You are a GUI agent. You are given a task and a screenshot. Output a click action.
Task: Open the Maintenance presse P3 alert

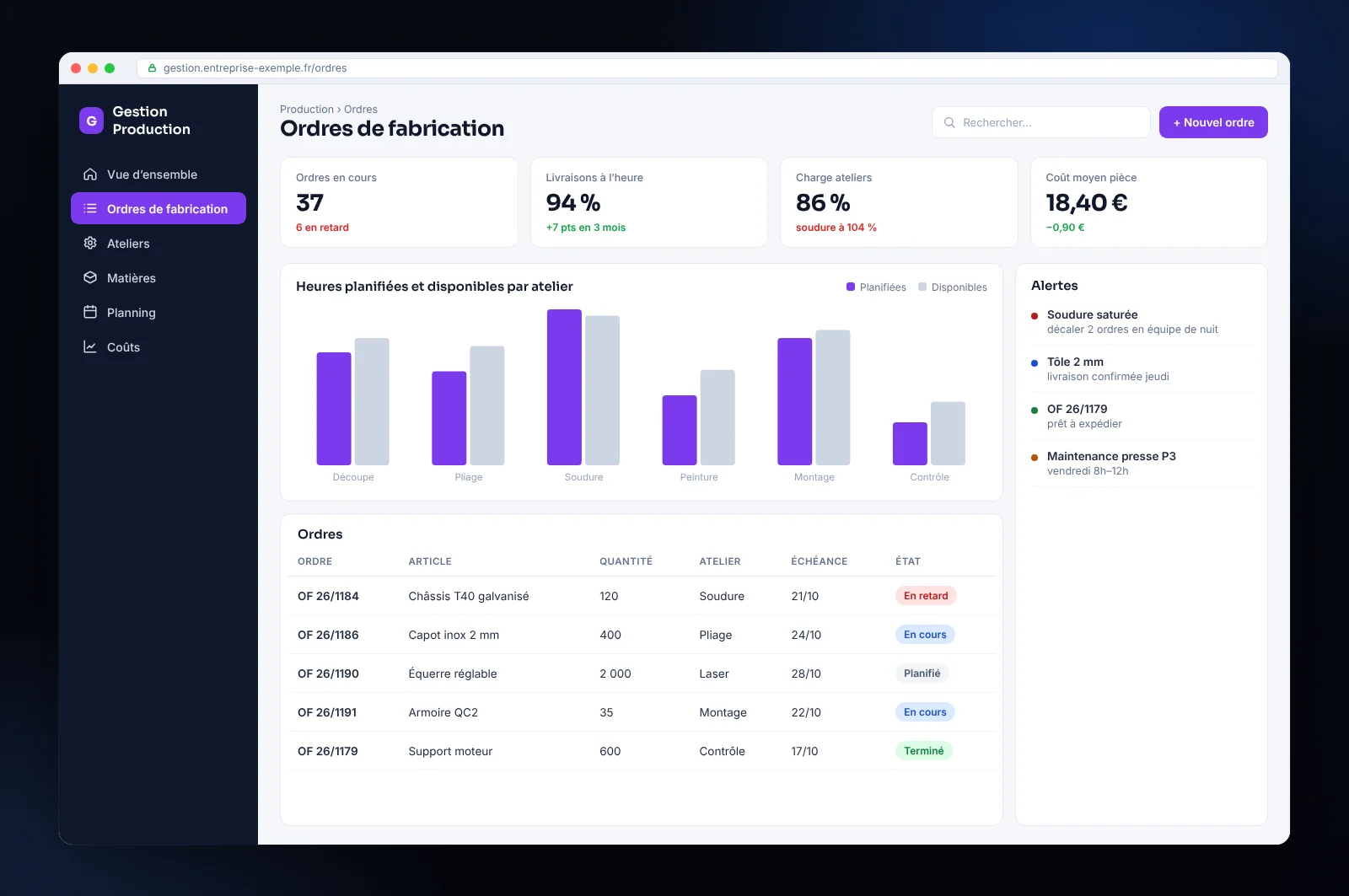1141,464
